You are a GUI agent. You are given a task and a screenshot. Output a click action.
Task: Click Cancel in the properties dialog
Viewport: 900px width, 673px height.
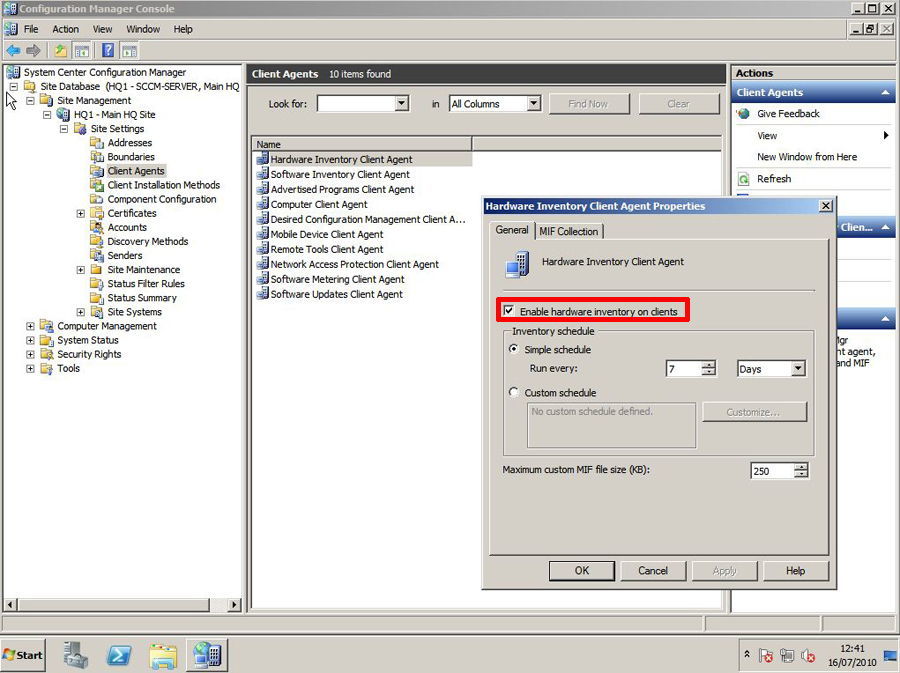[653, 570]
